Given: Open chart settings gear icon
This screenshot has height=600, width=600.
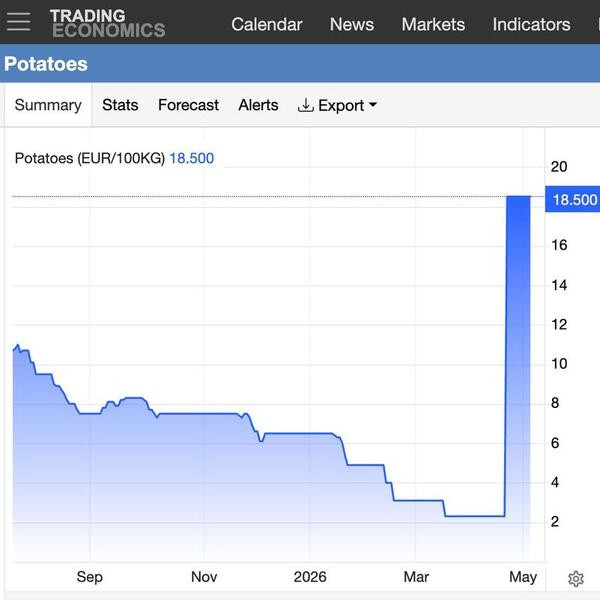Looking at the screenshot, I should click(576, 579).
